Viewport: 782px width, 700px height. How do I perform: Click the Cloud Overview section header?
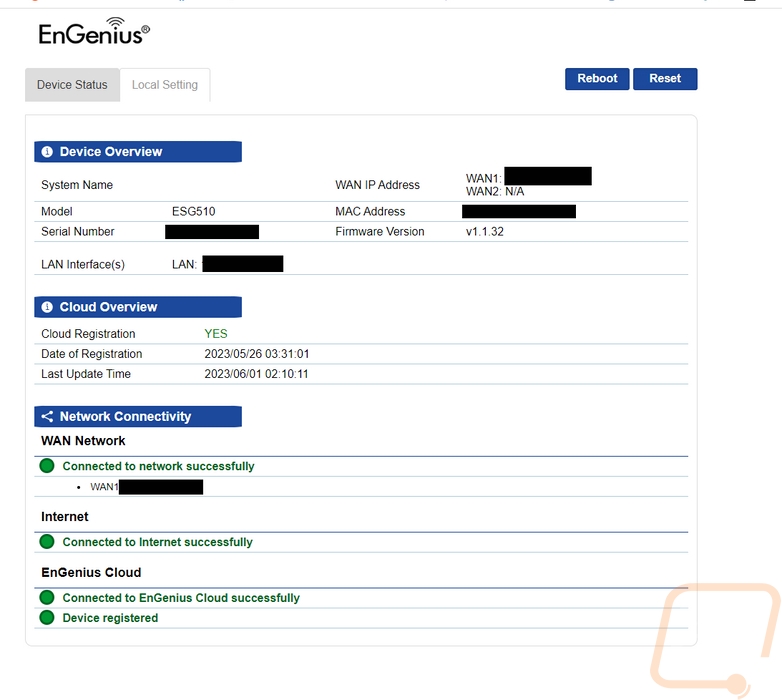tap(138, 307)
